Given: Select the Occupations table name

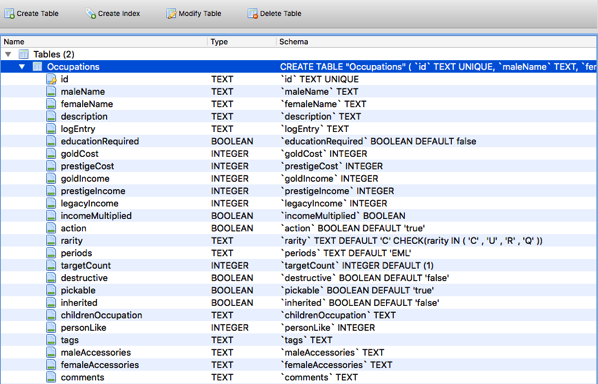Looking at the screenshot, I should pyautogui.click(x=73, y=67).
